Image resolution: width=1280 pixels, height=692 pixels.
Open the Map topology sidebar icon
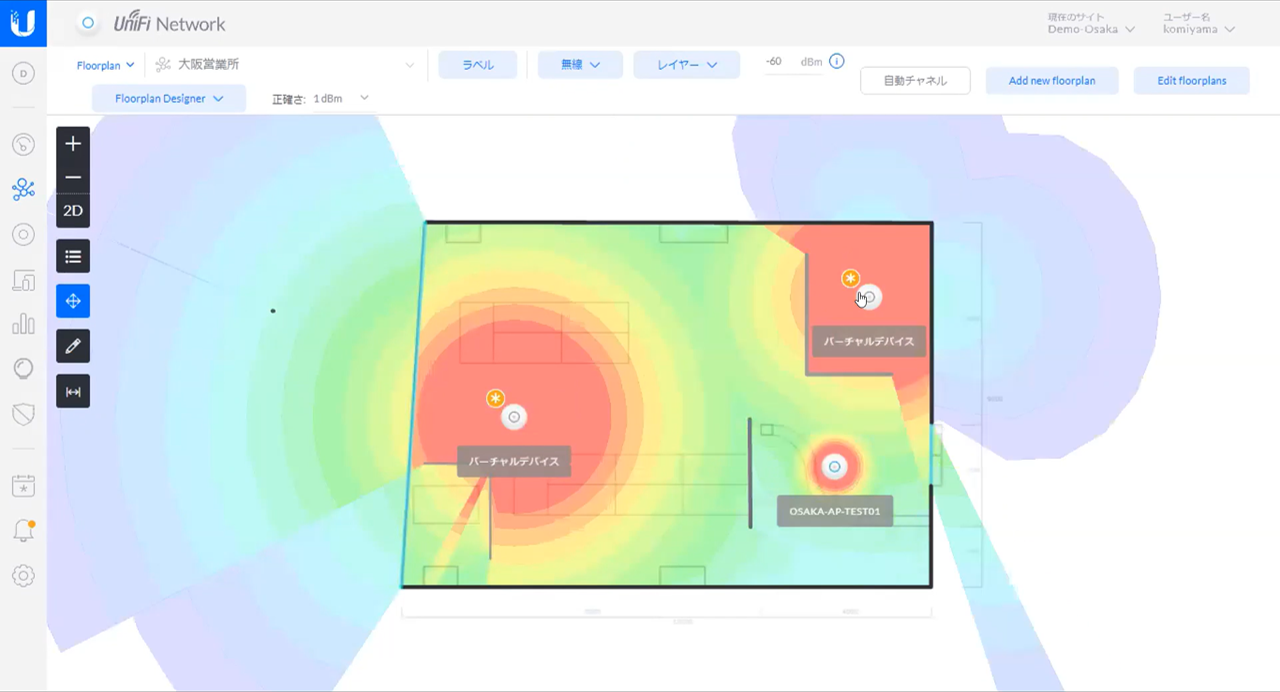(x=23, y=189)
